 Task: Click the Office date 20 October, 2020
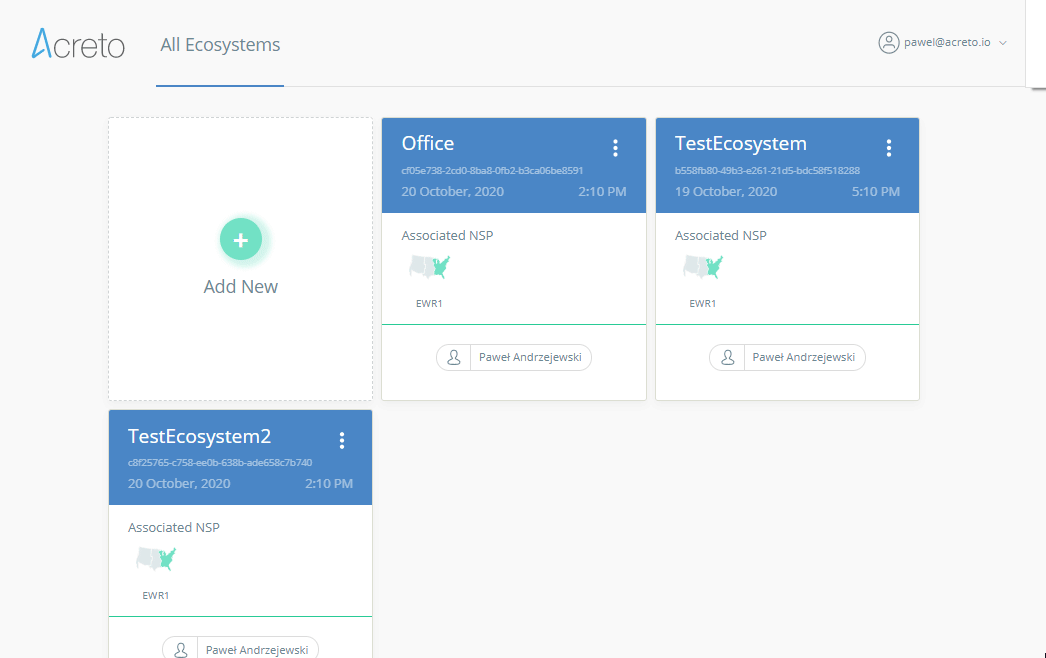click(452, 192)
